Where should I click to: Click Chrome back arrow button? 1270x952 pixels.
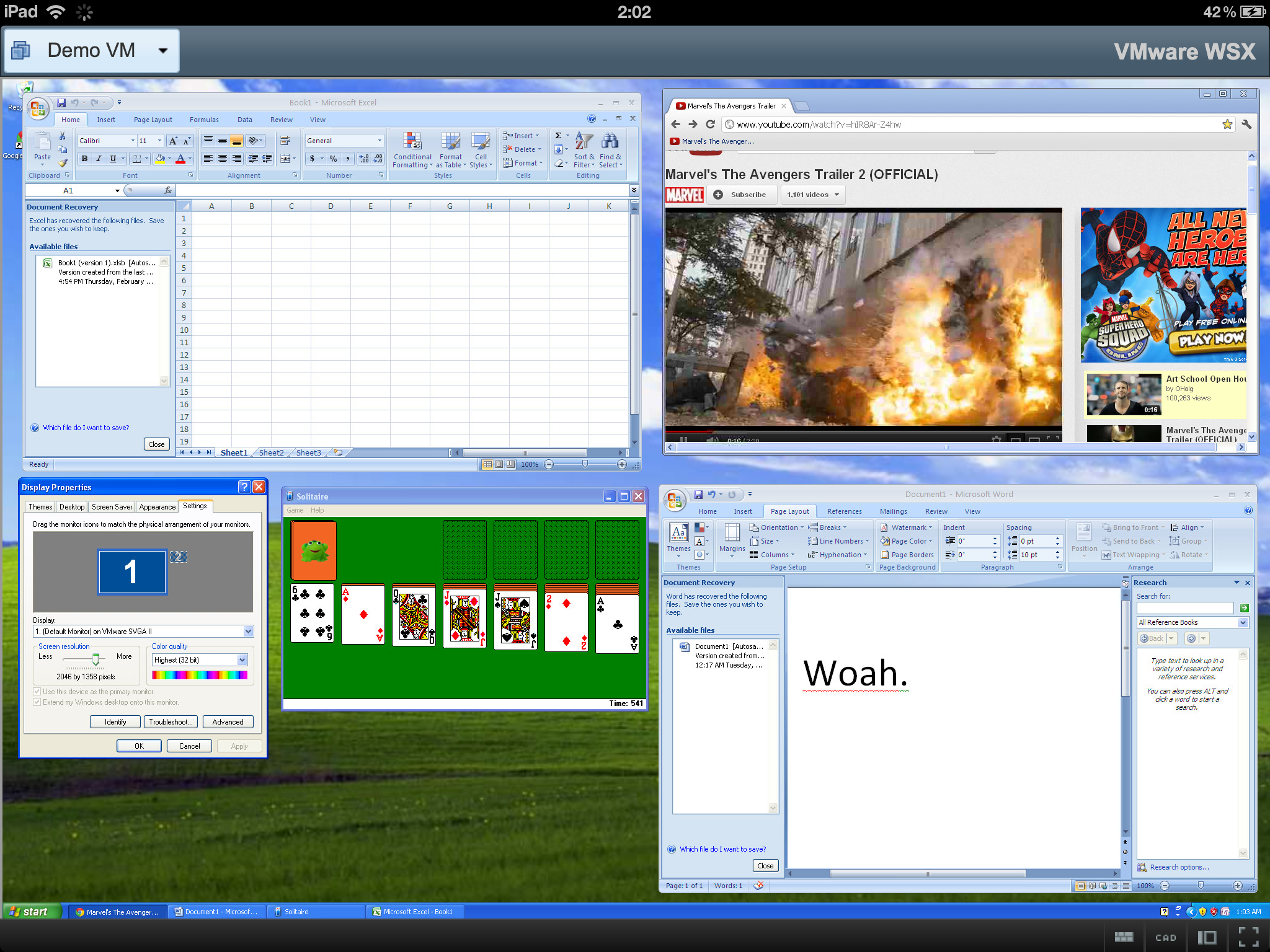(676, 124)
